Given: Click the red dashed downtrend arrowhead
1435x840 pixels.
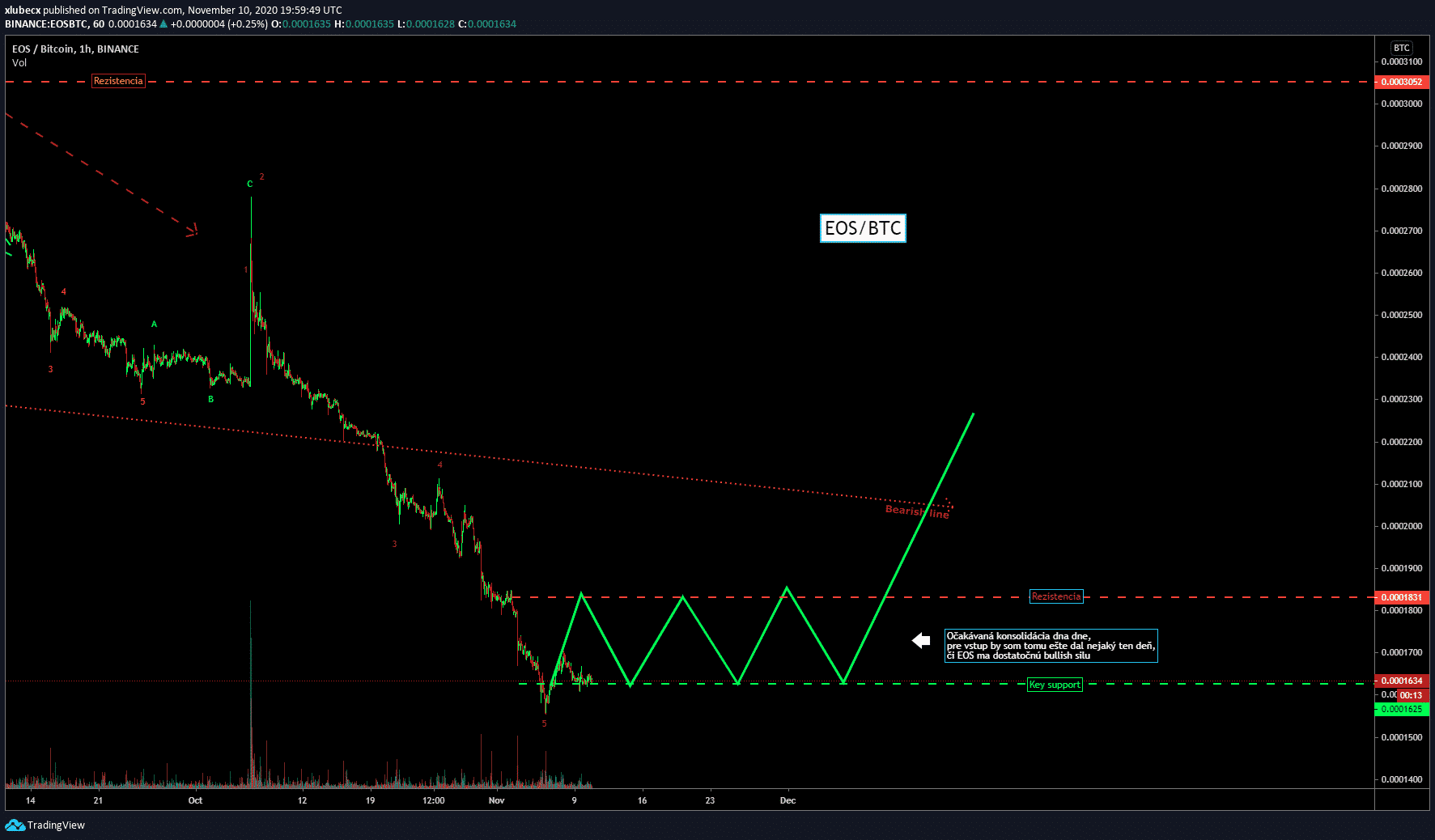Looking at the screenshot, I should coord(193,231).
